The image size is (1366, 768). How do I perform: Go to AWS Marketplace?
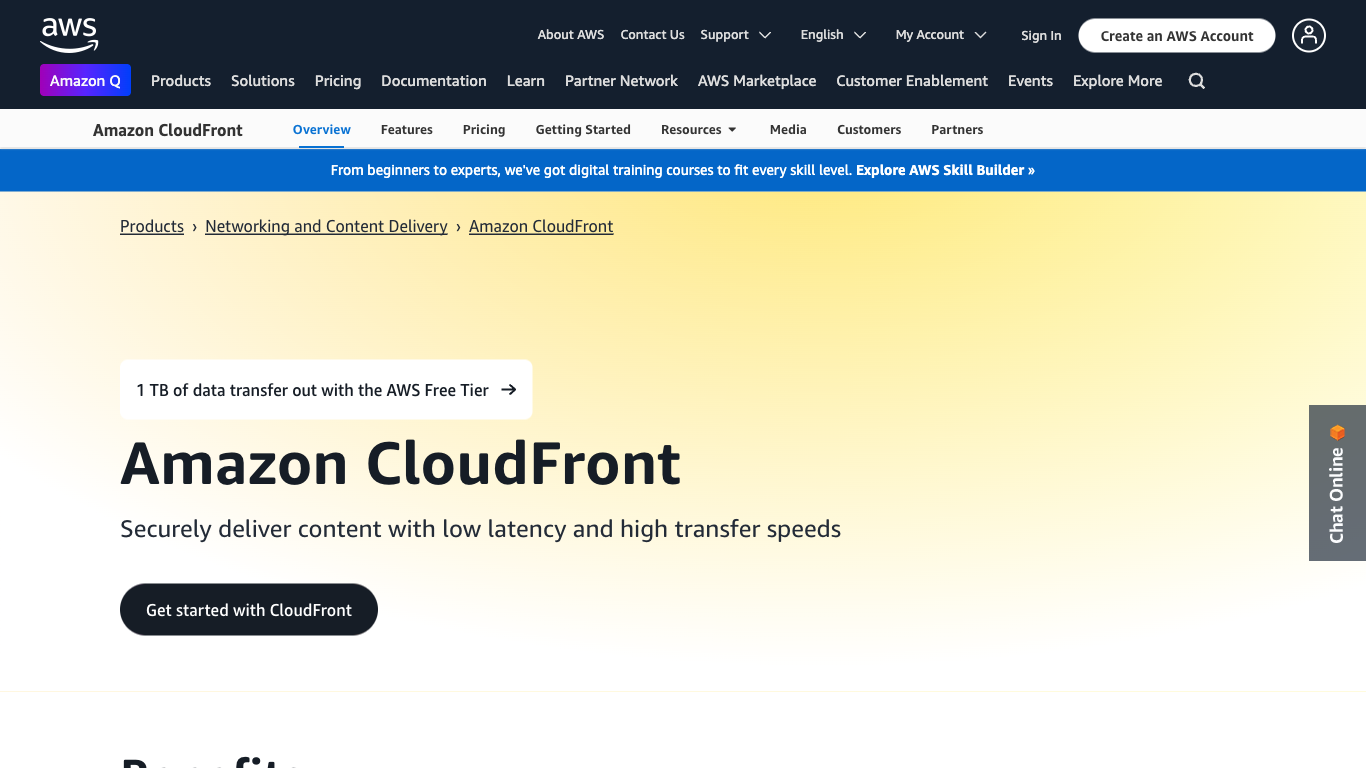(x=757, y=81)
